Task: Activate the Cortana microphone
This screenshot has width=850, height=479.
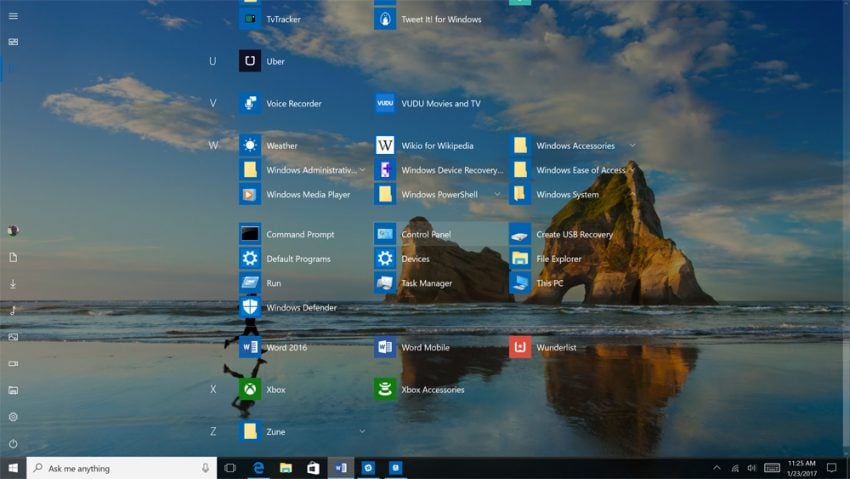Action: [205, 468]
